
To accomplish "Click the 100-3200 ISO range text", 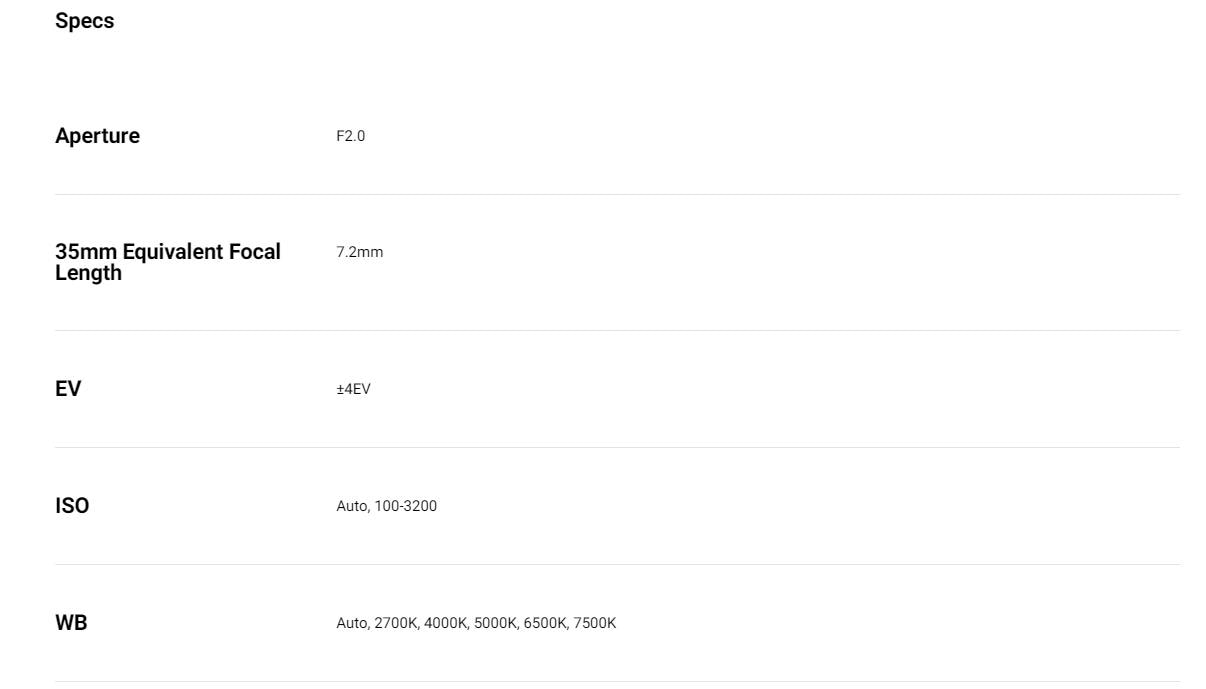I will pyautogui.click(x=406, y=506).
